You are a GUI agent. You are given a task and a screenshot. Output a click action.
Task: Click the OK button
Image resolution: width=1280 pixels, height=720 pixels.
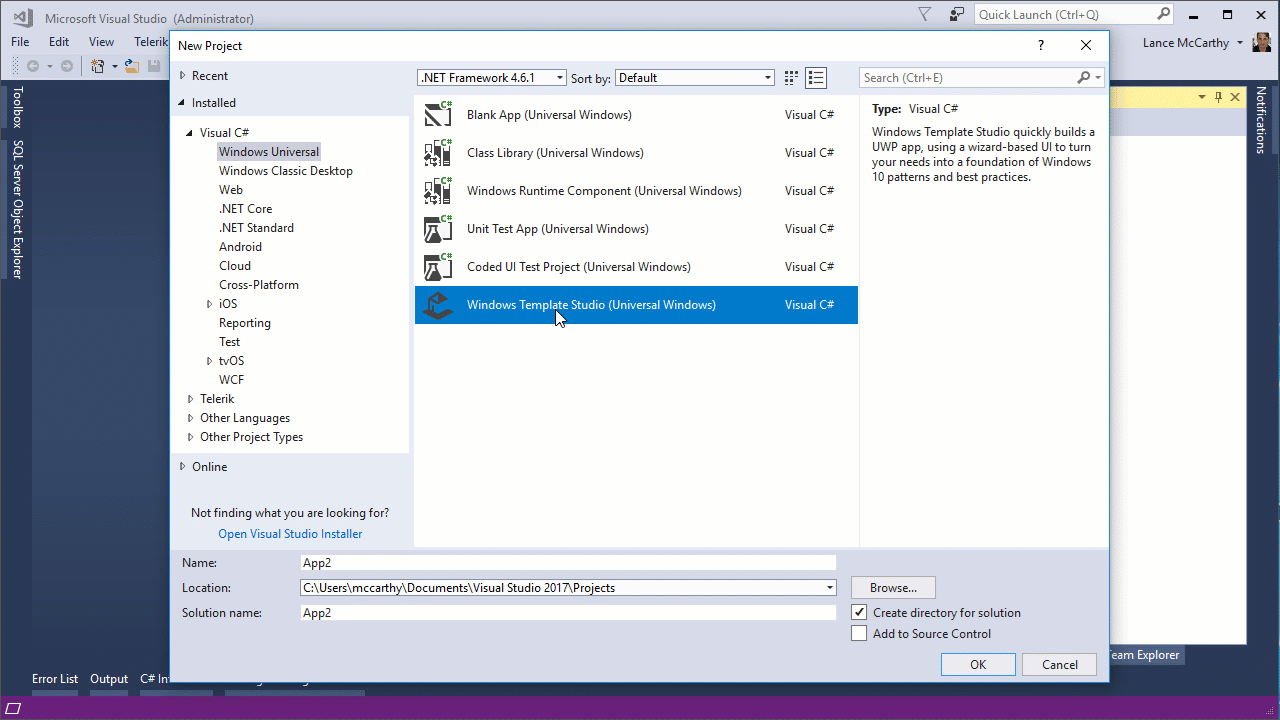point(978,664)
